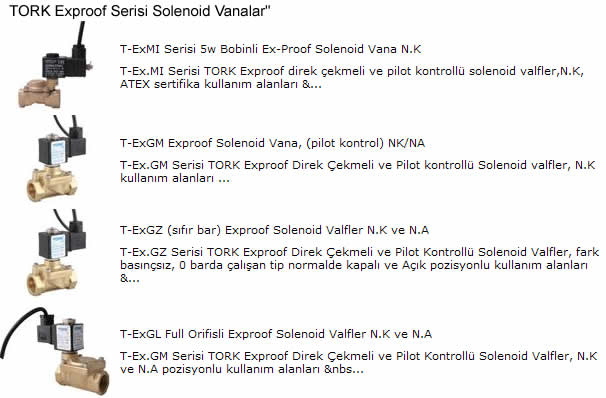Click the T-Ex.GM Serisi N.K kullanım alanları description

pos(357,172)
